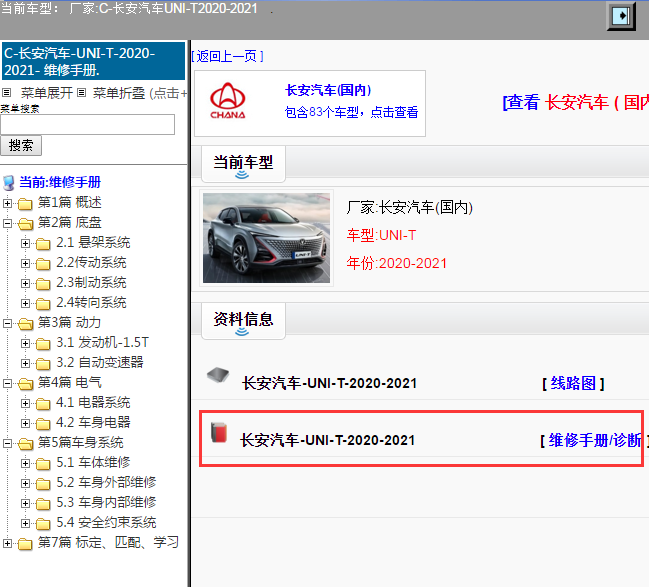Expand the 5.4 安全约束系统 node
Screen dimensions: 649x587
point(25,523)
